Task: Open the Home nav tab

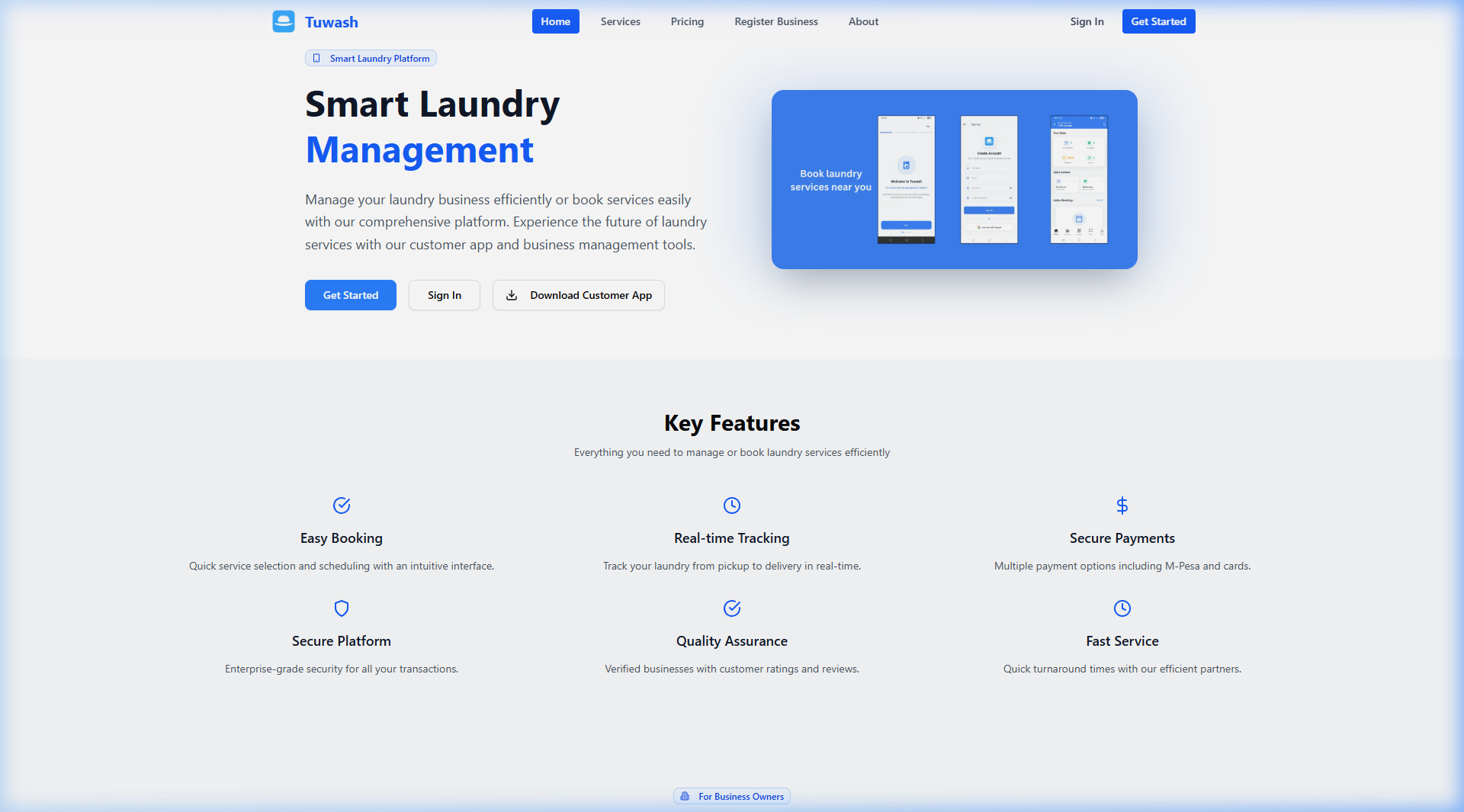Action: click(555, 21)
